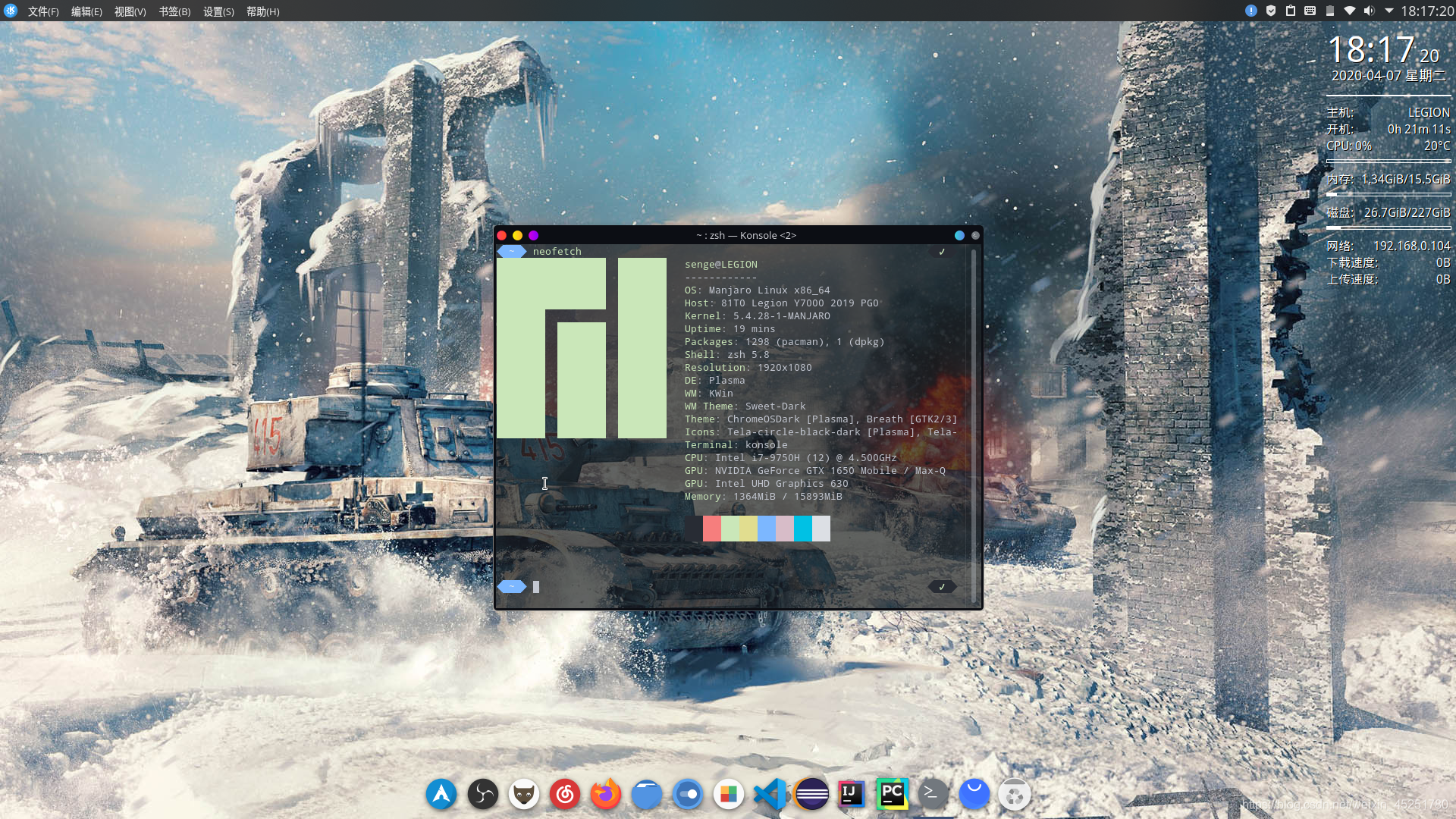
Task: Open the 书签(B) menu
Action: pyautogui.click(x=174, y=11)
